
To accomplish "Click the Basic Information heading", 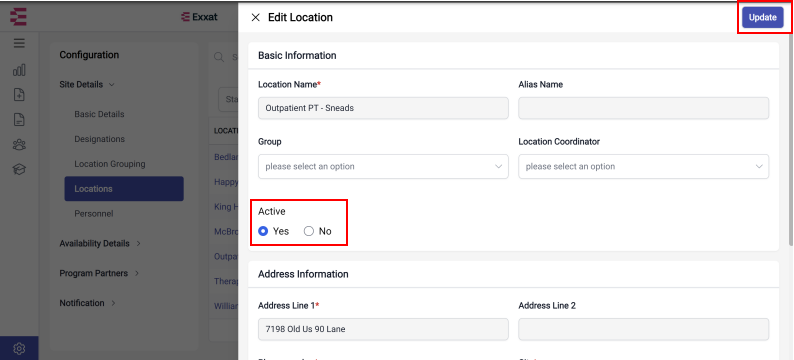I will pos(297,56).
